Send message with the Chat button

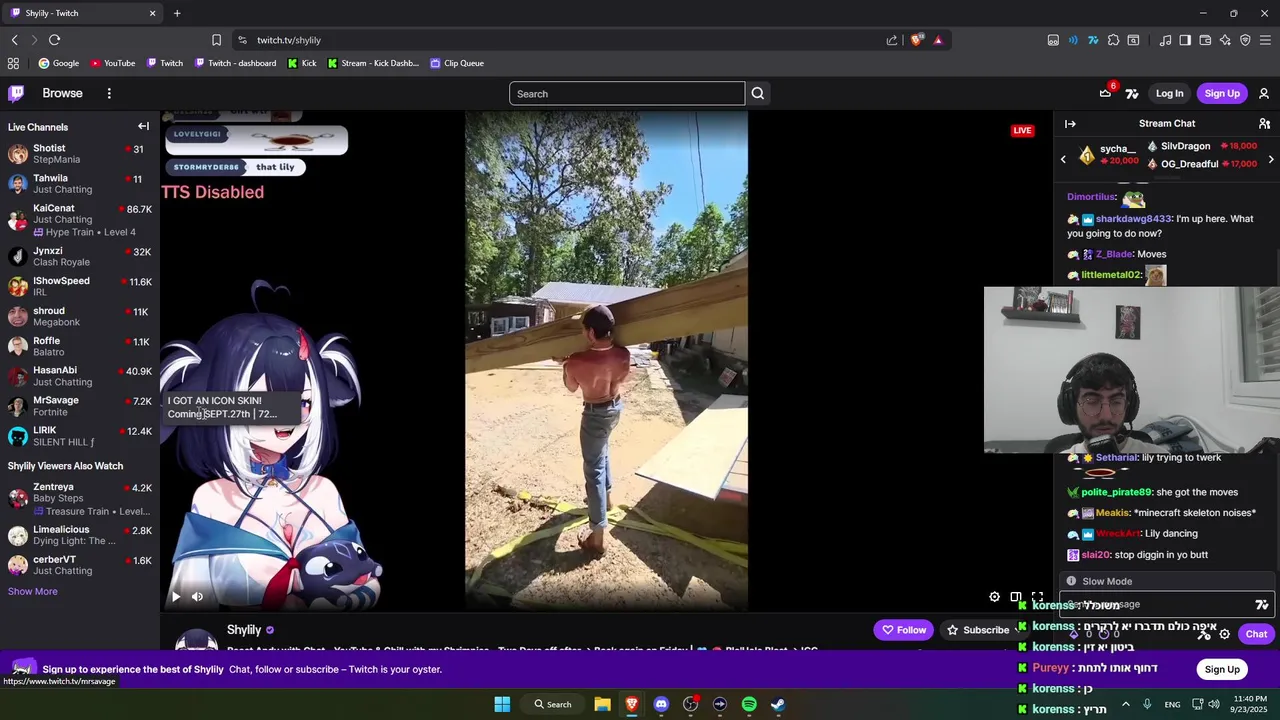coord(1256,634)
